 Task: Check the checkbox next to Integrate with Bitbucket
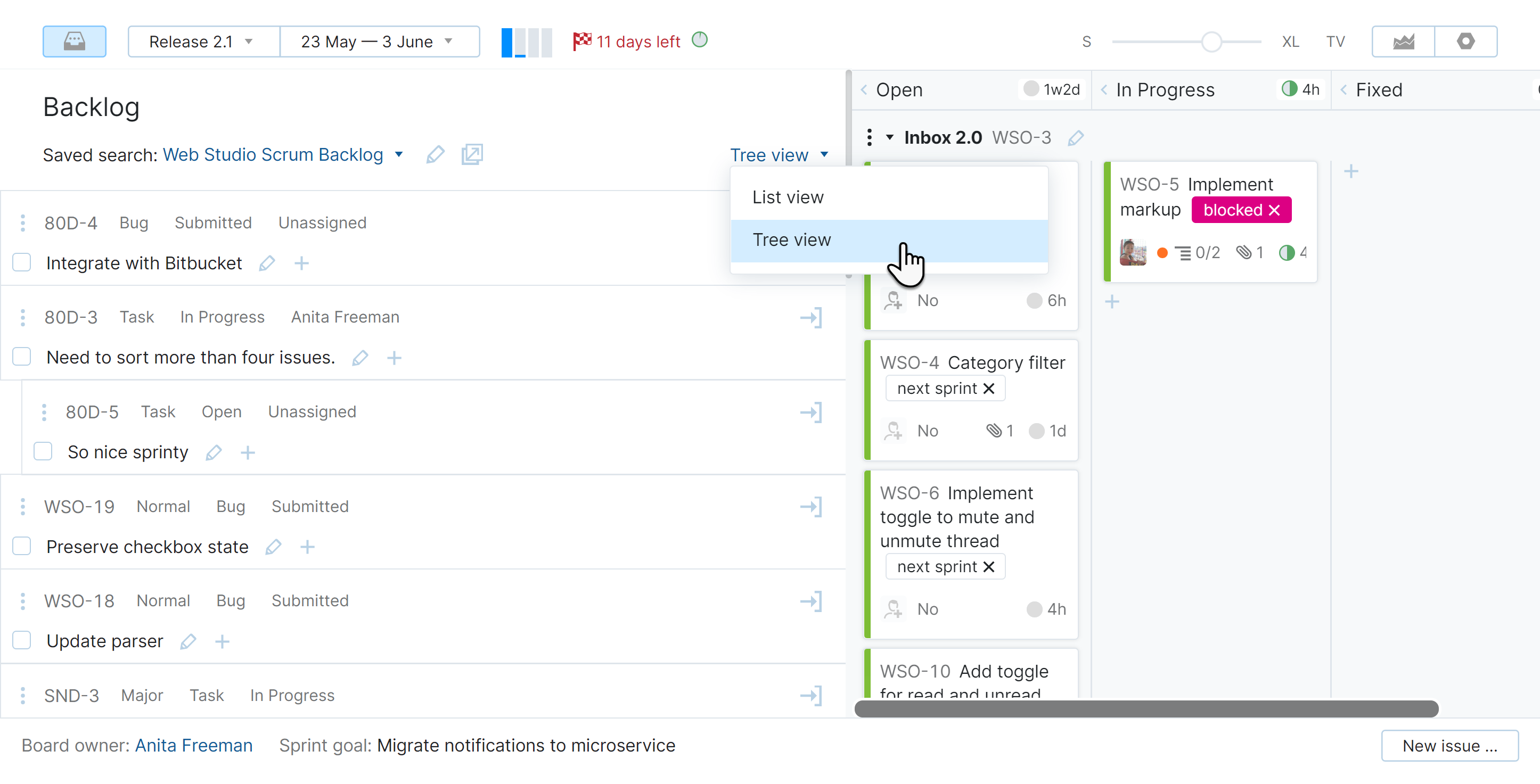coord(21,262)
